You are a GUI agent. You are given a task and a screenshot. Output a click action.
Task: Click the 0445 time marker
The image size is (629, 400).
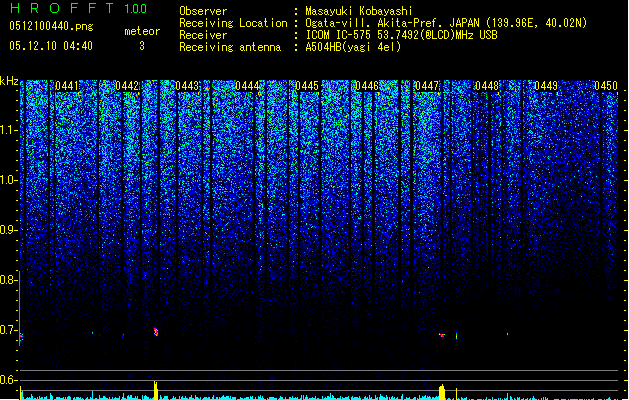coord(307,86)
